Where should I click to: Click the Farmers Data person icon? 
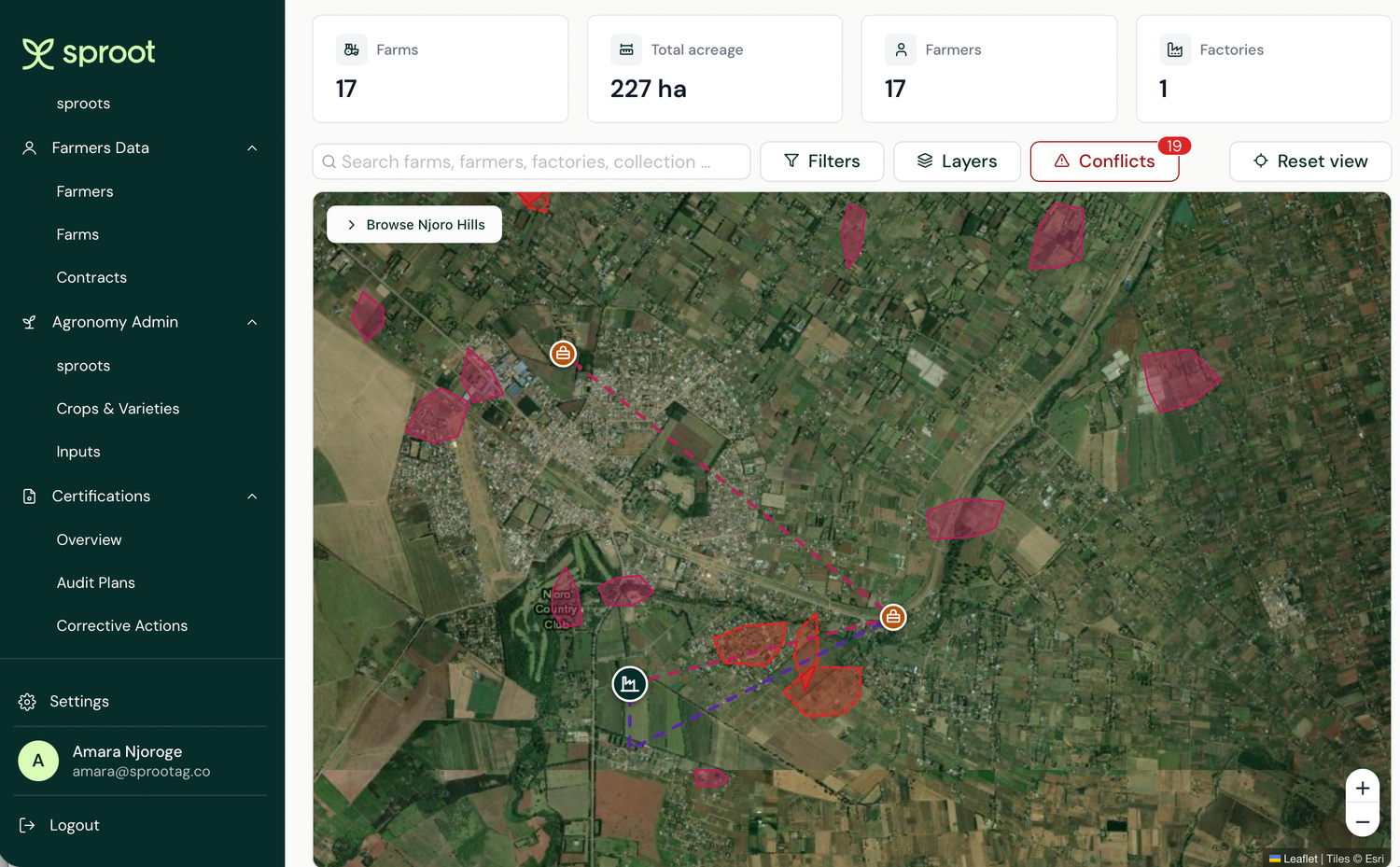click(30, 147)
